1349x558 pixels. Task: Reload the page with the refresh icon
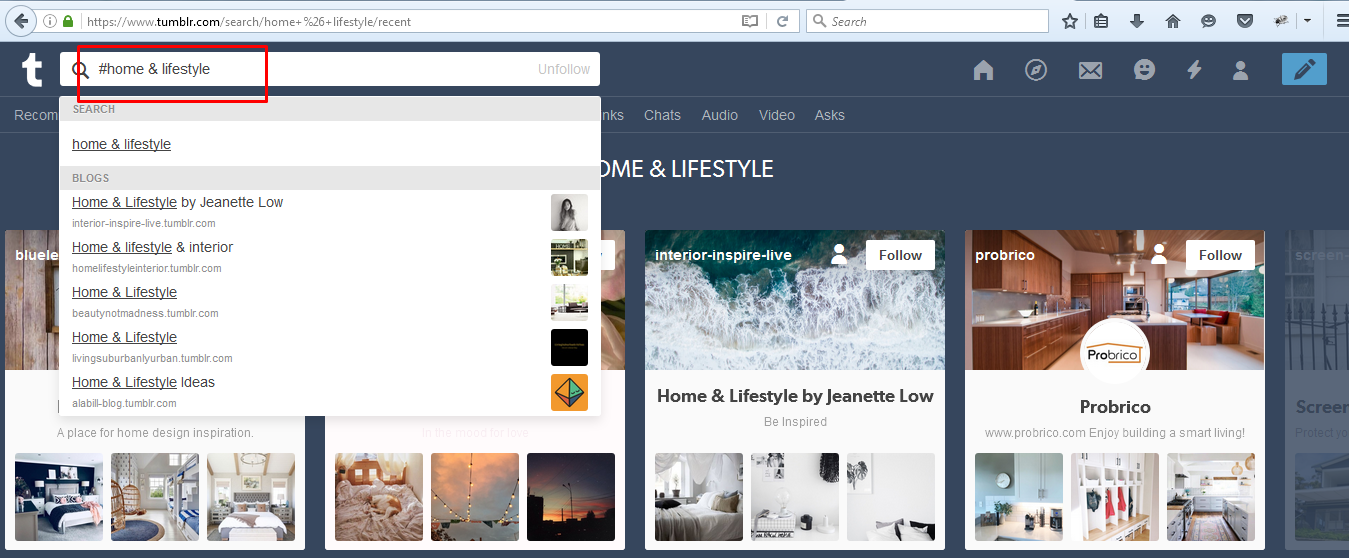[783, 21]
